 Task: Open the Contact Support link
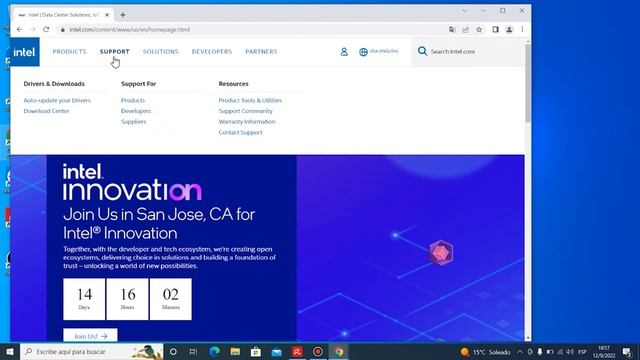coord(240,132)
